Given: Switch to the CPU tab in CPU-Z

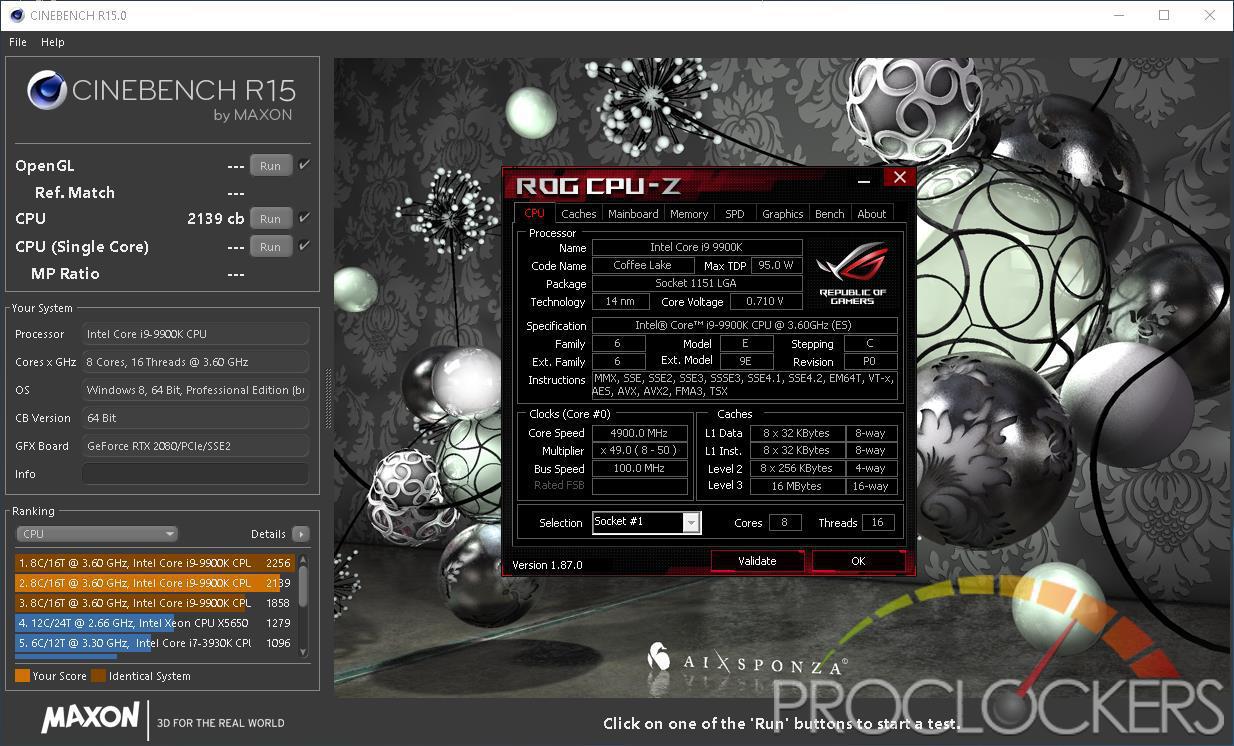Looking at the screenshot, I should (x=534, y=213).
